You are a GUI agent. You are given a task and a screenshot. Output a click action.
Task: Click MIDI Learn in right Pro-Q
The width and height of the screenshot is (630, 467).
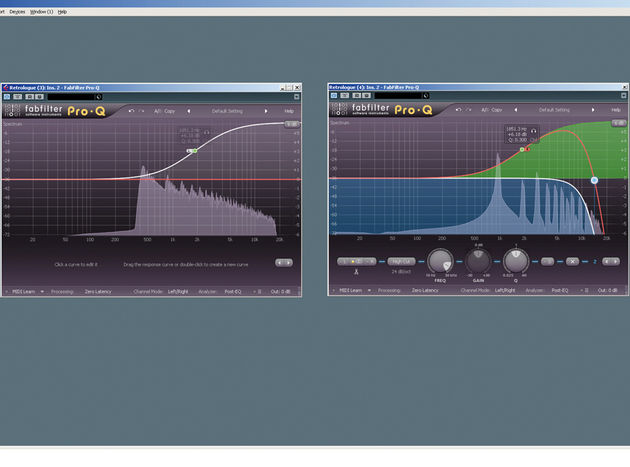click(350, 290)
